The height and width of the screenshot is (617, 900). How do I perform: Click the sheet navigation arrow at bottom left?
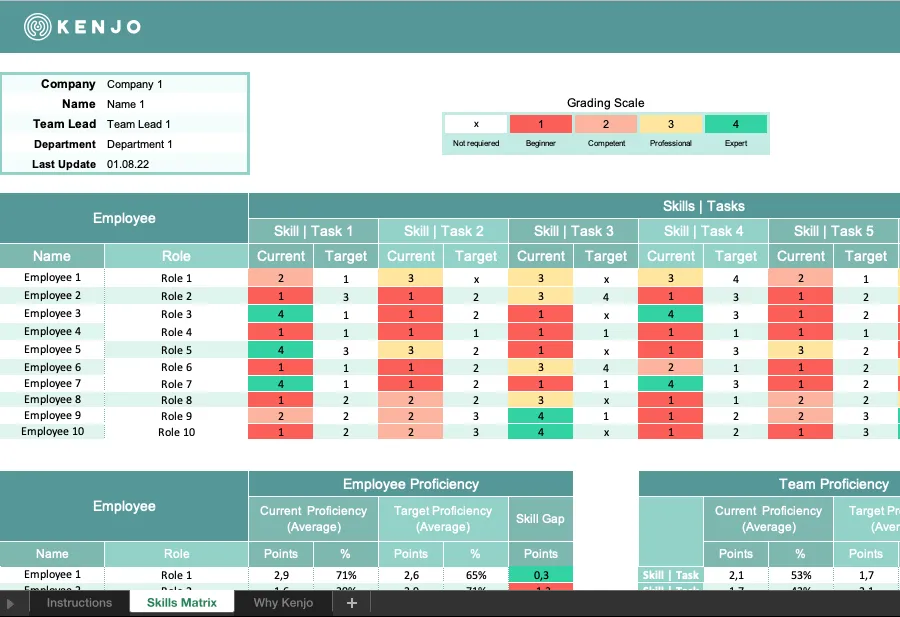pyautogui.click(x=10, y=603)
